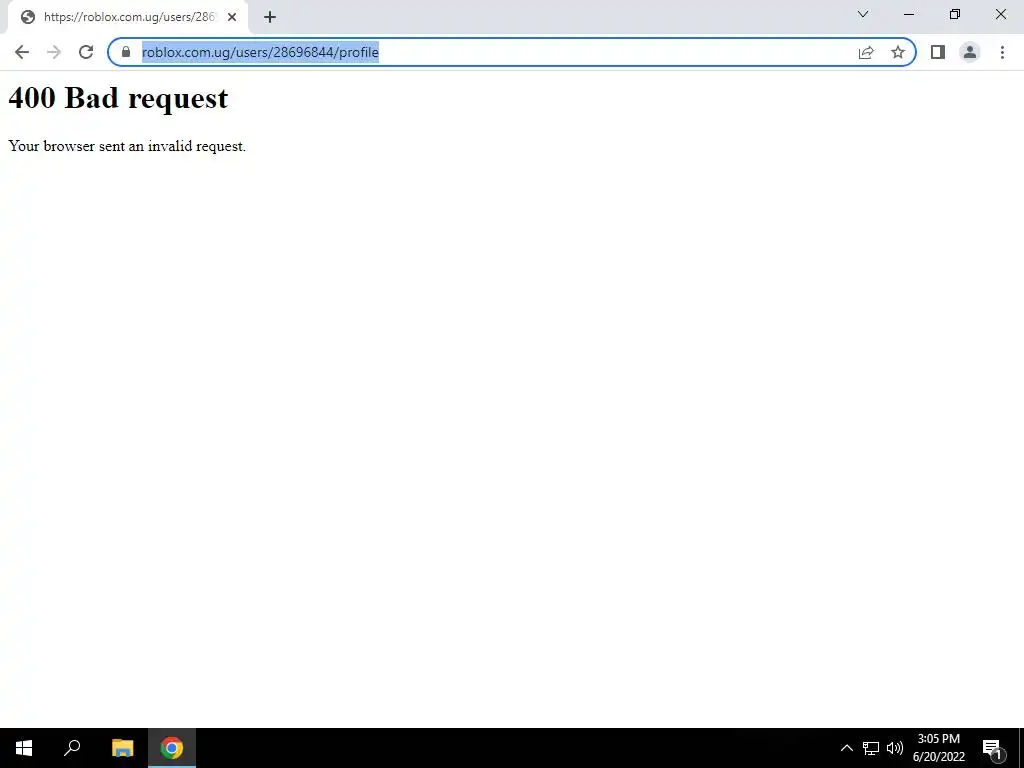Open Windows taskbar search
The height and width of the screenshot is (768, 1024).
[72, 748]
